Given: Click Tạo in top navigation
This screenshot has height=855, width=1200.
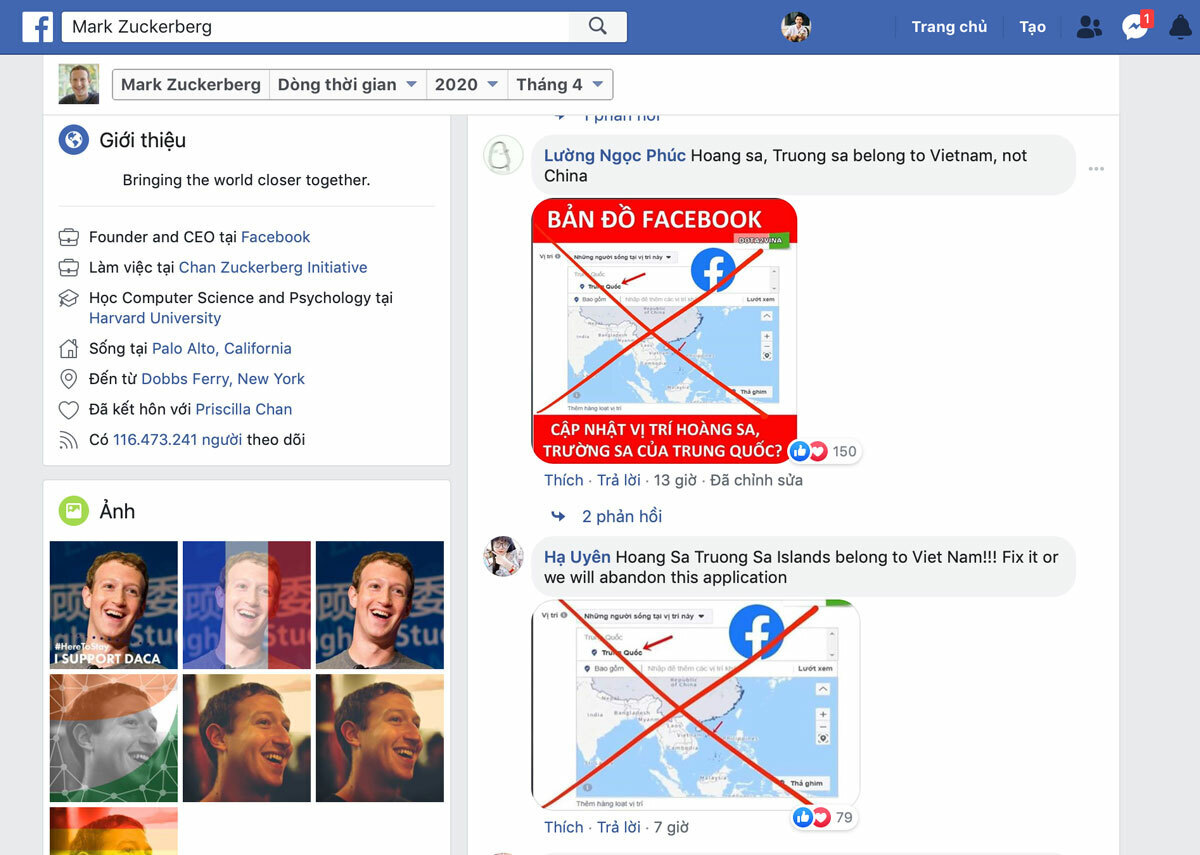Looking at the screenshot, I should click(x=1032, y=27).
